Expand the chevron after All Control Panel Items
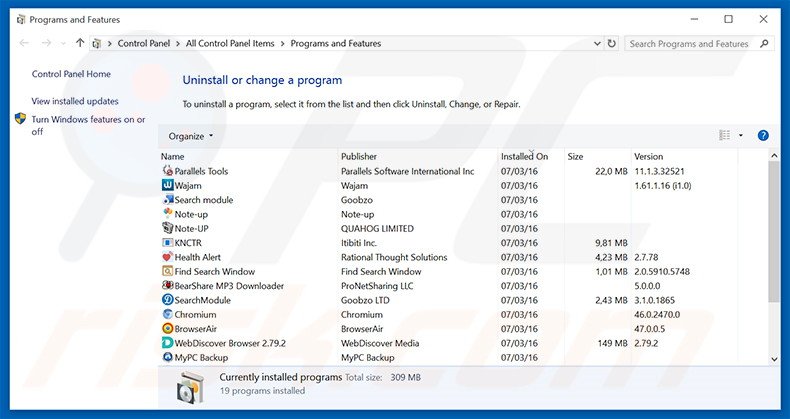 click(283, 44)
